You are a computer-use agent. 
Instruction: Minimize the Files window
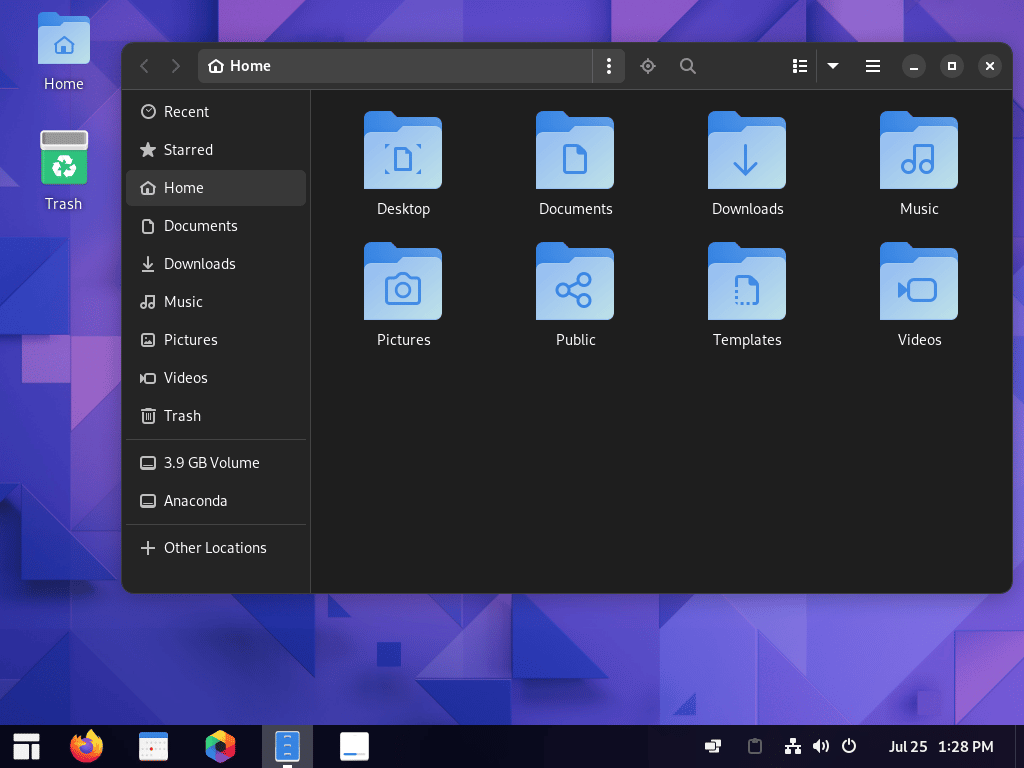pyautogui.click(x=914, y=66)
